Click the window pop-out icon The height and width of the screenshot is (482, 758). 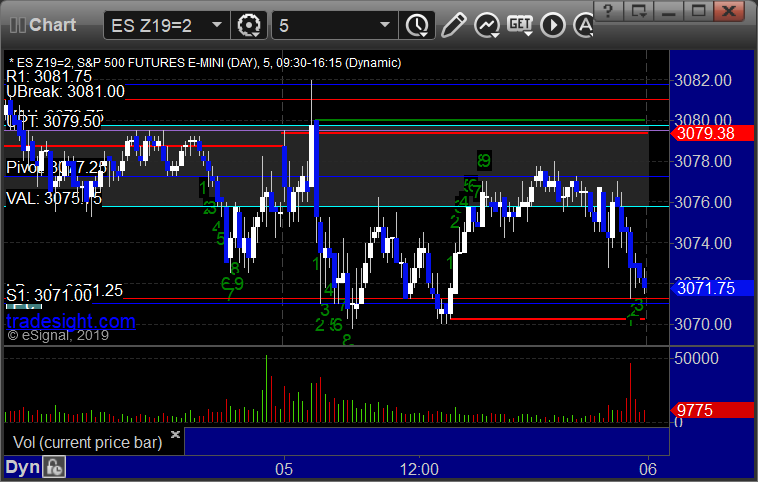coord(638,11)
